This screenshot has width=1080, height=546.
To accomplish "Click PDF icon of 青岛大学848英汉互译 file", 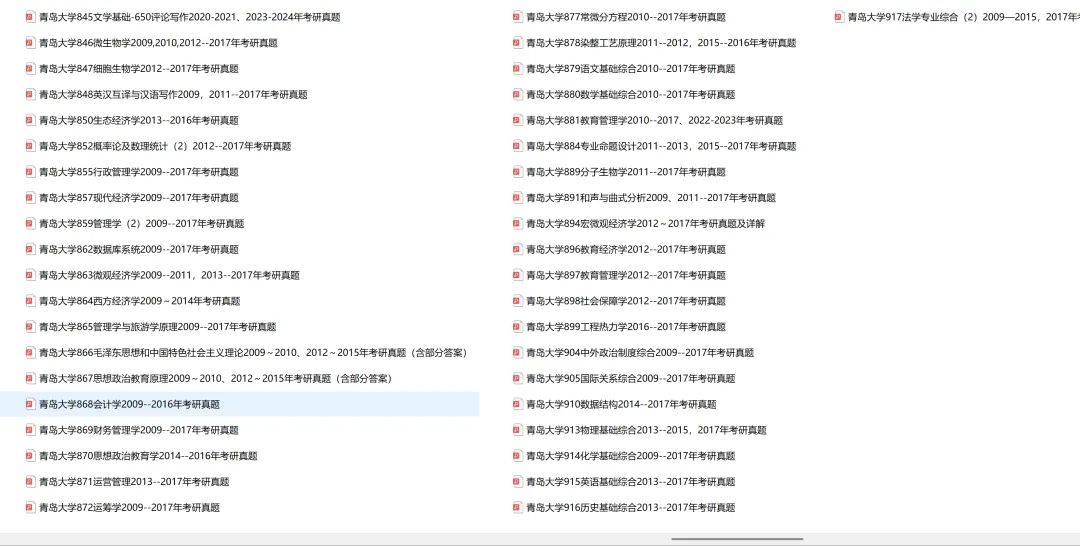I will click(x=30, y=94).
